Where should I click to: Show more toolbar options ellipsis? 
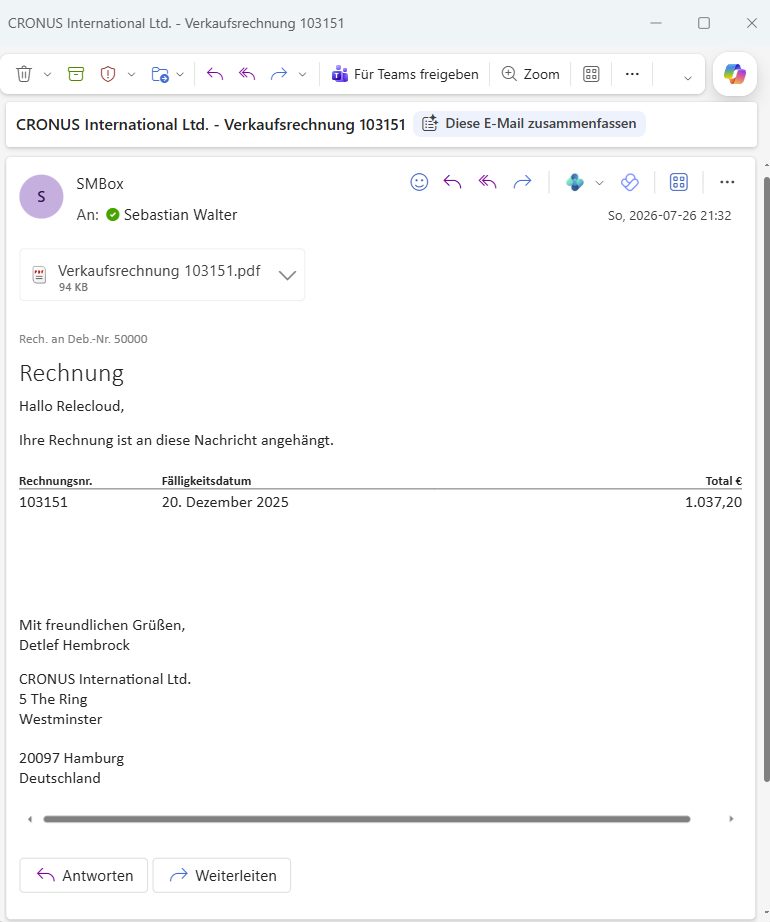tap(632, 74)
